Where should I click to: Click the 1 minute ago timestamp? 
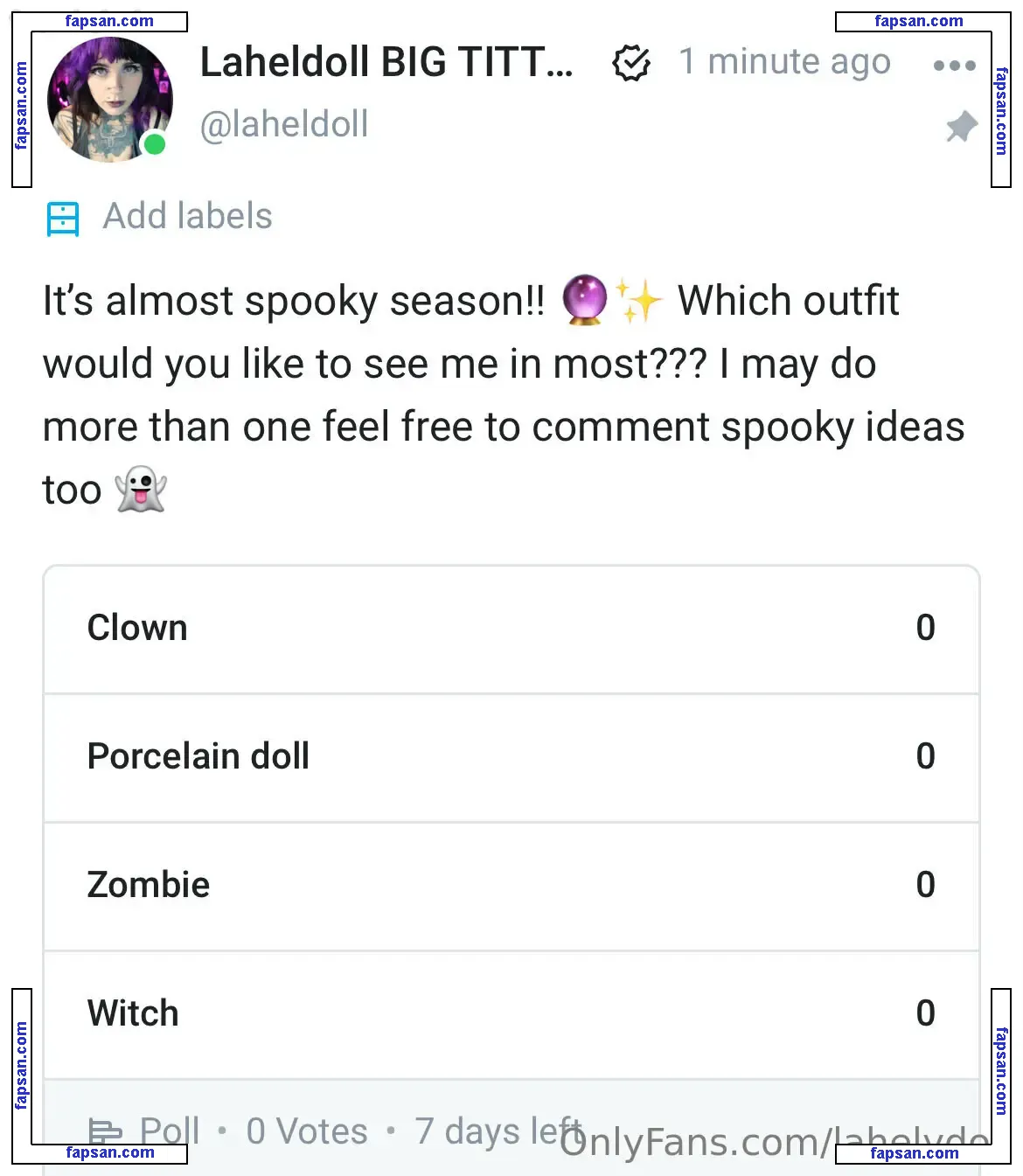coord(784,62)
